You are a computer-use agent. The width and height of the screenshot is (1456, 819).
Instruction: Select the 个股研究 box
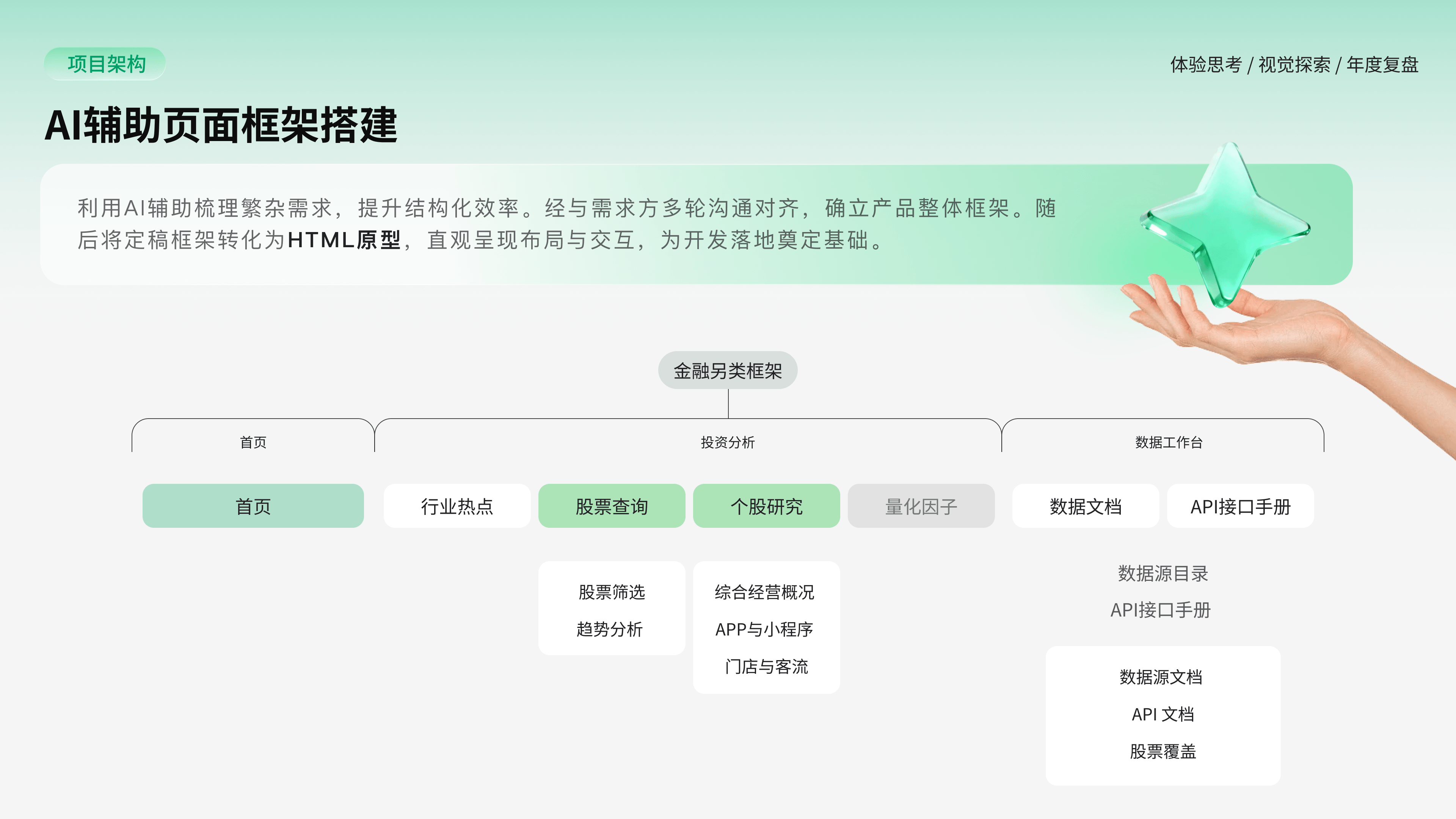pyautogui.click(x=766, y=506)
